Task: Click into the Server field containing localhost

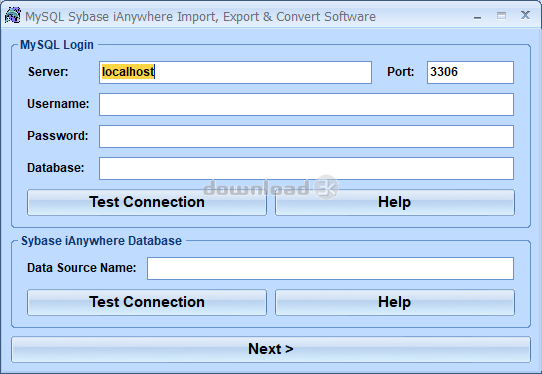Action: pyautogui.click(x=235, y=72)
